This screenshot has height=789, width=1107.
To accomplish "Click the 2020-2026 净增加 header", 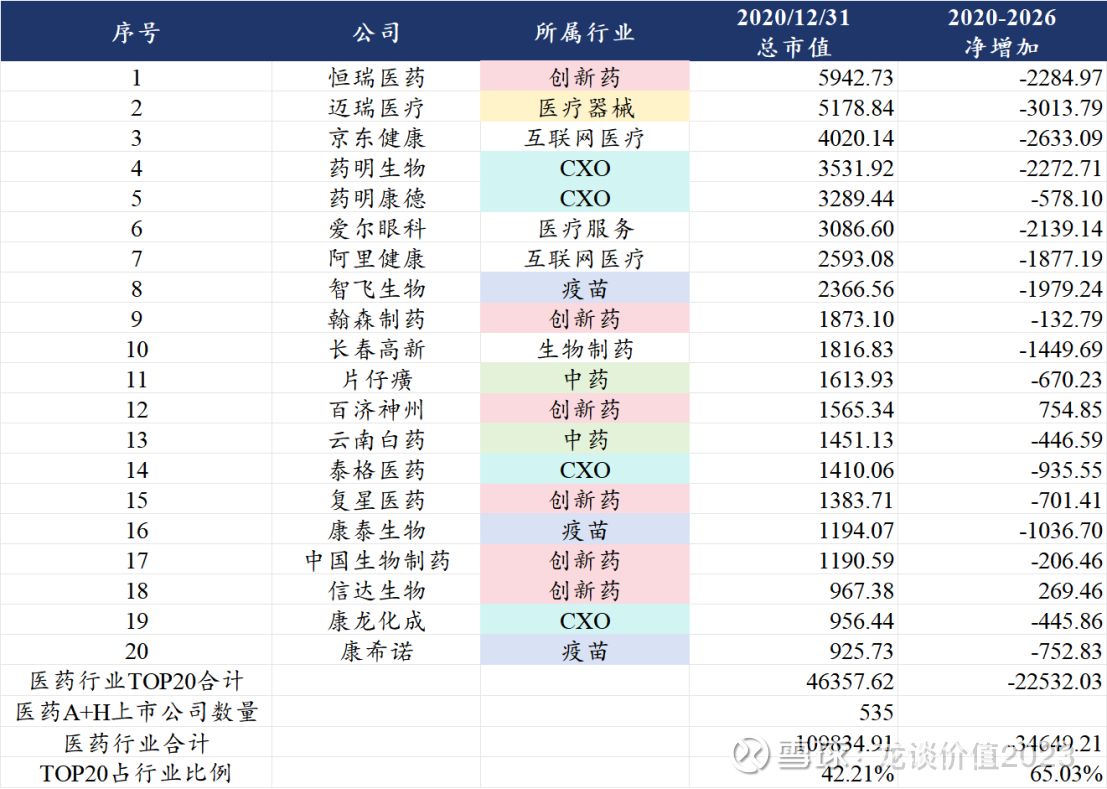I will tap(1002, 32).
